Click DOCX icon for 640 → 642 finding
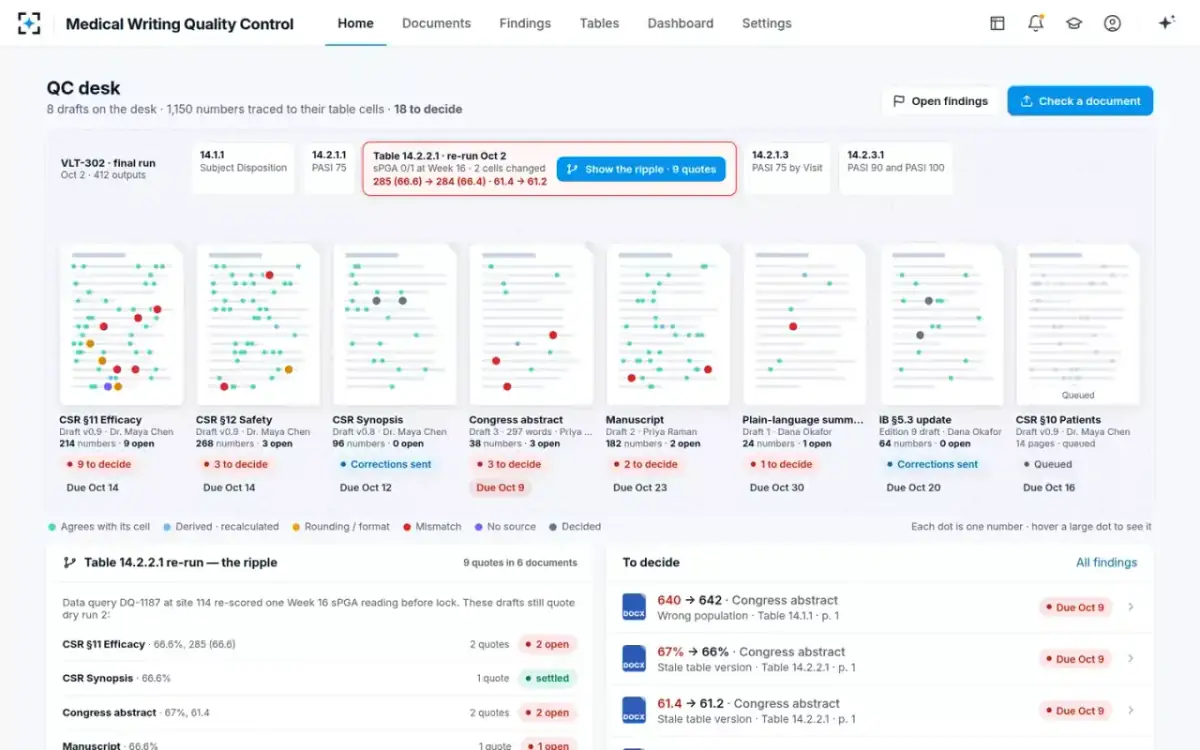The image size is (1200, 750). point(634,607)
